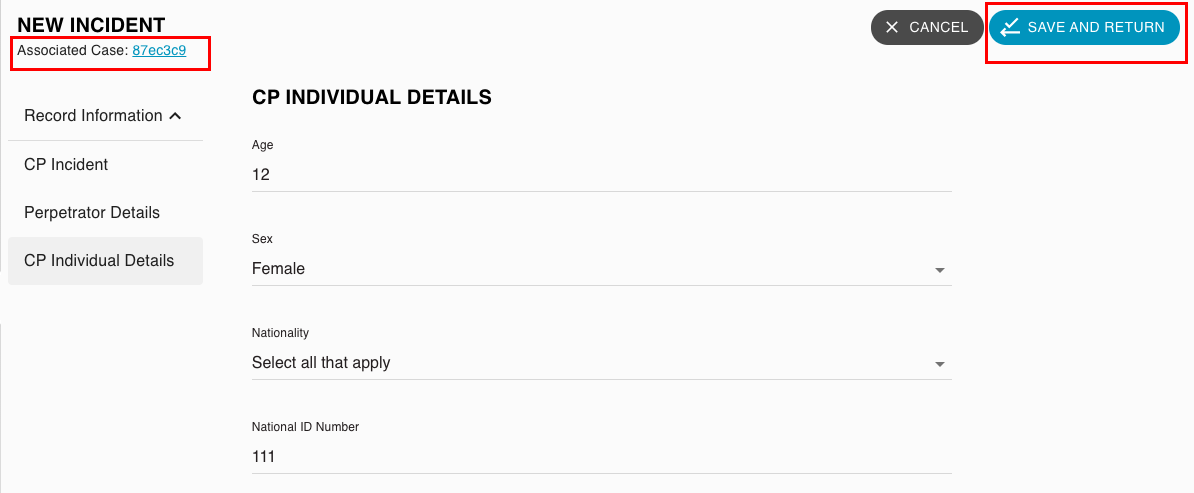
Task: Click the X icon on the Cancel button
Action: point(892,27)
